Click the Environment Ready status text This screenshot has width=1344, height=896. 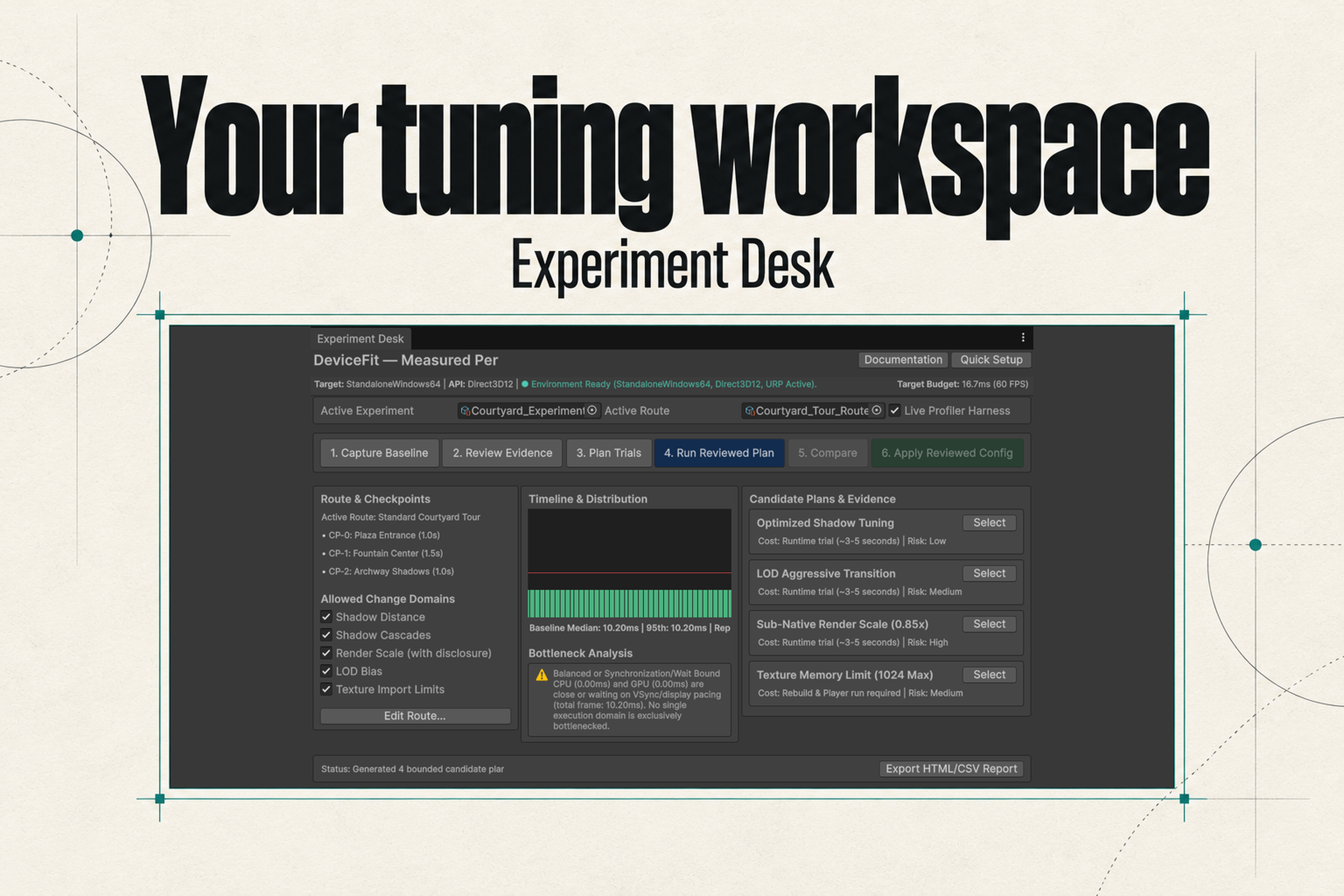click(x=673, y=384)
